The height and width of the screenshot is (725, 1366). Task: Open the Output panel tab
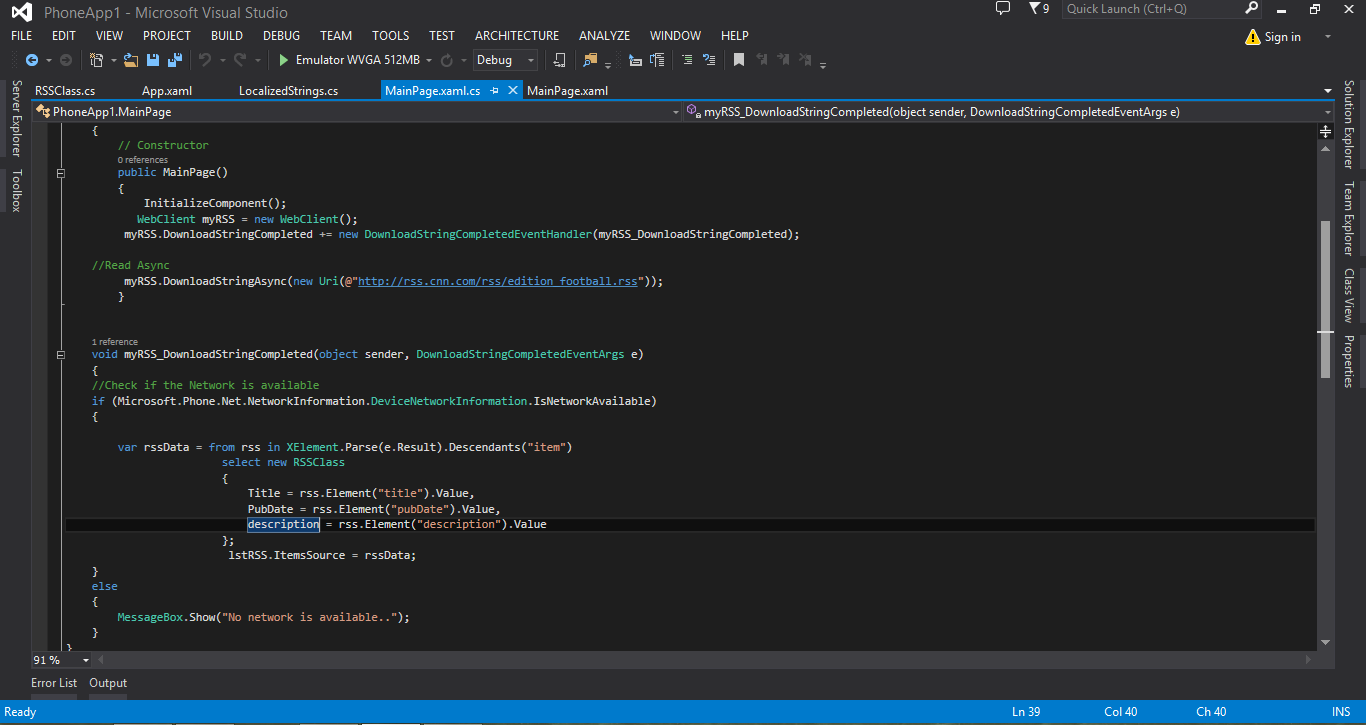pos(108,683)
